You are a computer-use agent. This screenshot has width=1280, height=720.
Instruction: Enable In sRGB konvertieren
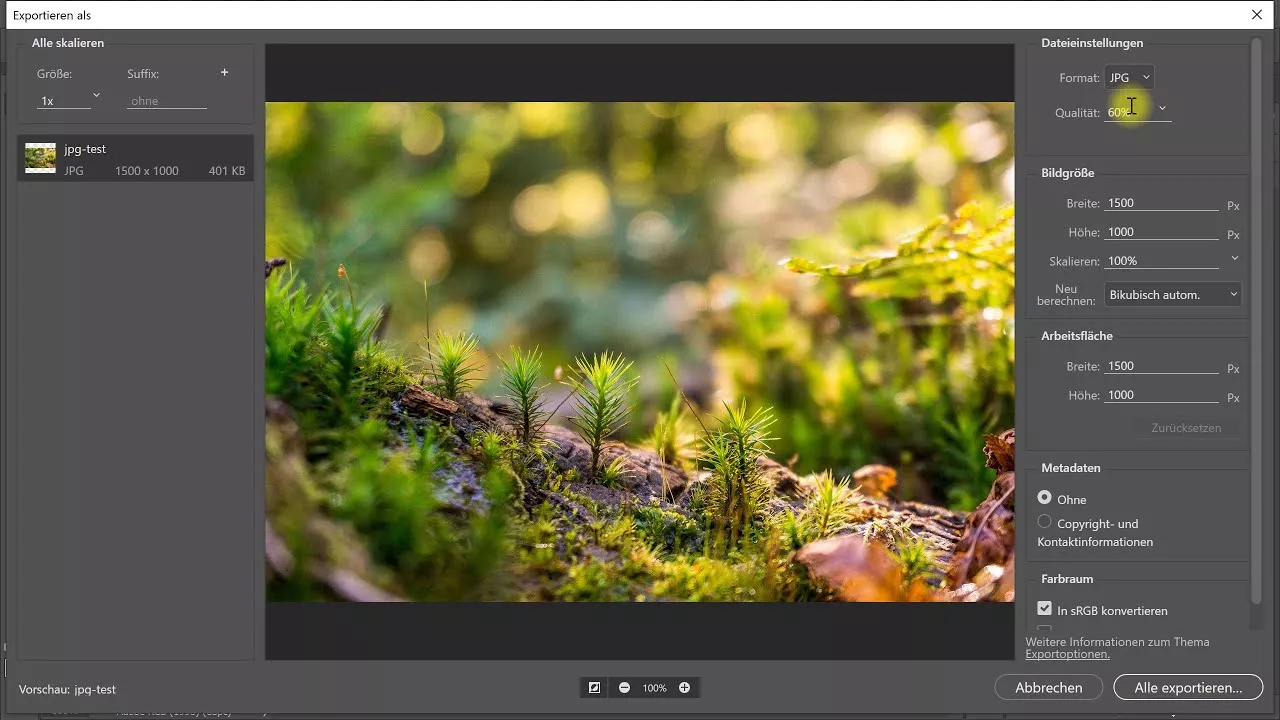point(1044,607)
